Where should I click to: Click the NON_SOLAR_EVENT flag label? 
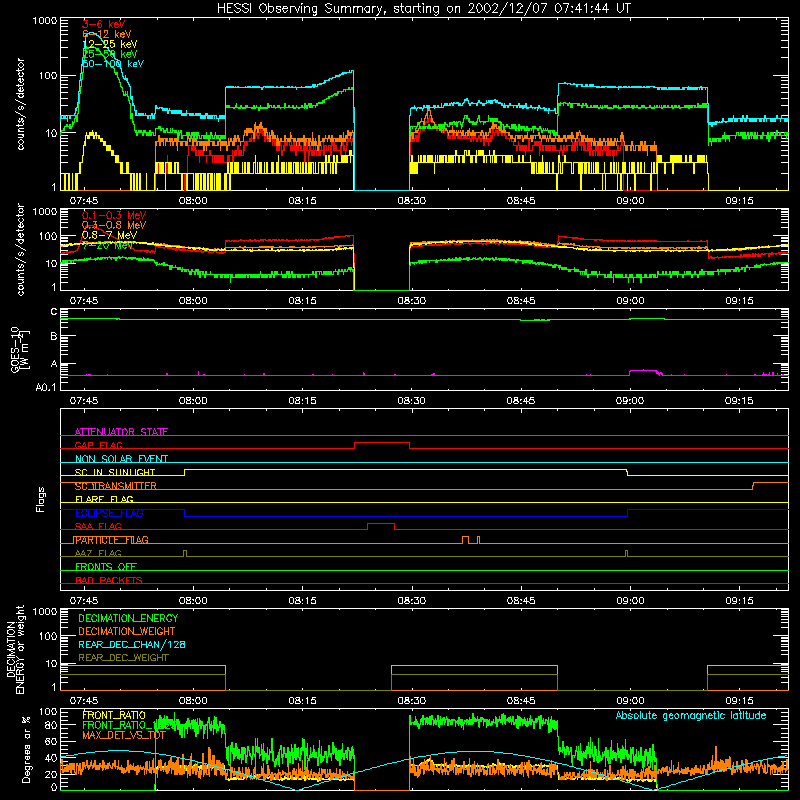121,459
